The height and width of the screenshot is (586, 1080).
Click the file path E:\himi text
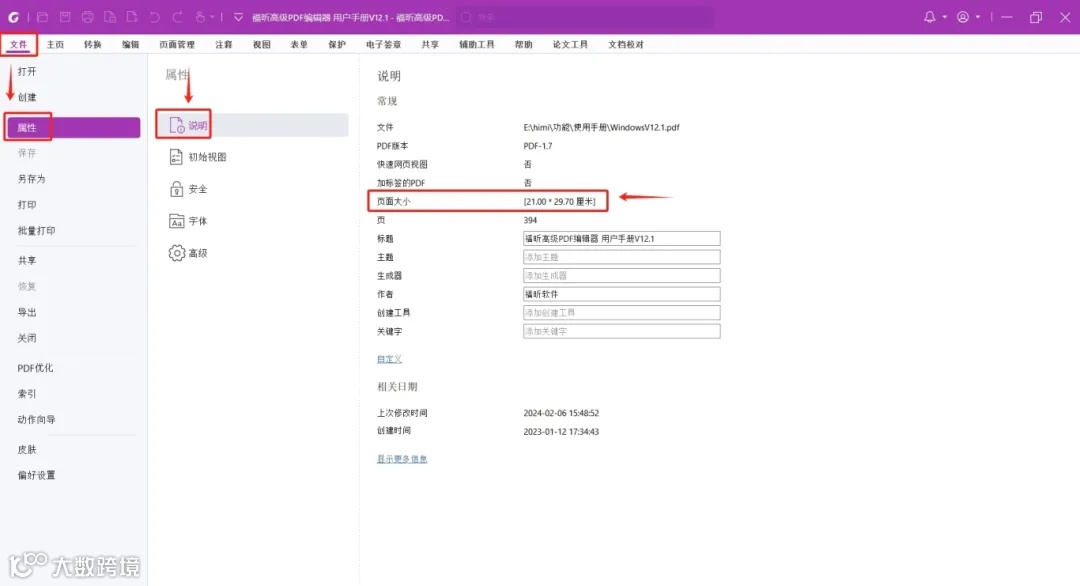601,127
